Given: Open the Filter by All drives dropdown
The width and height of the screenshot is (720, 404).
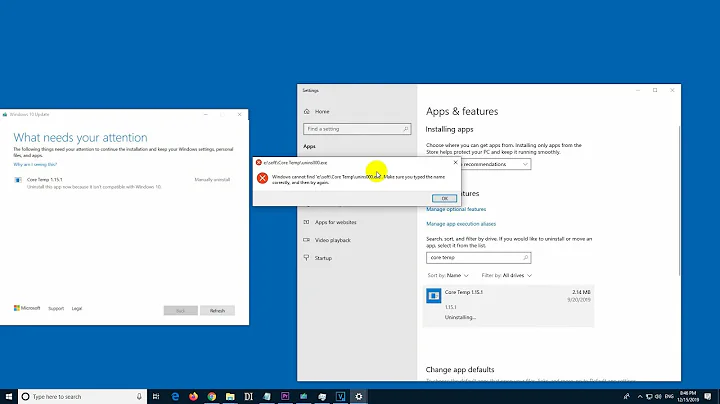Looking at the screenshot, I should [x=506, y=275].
